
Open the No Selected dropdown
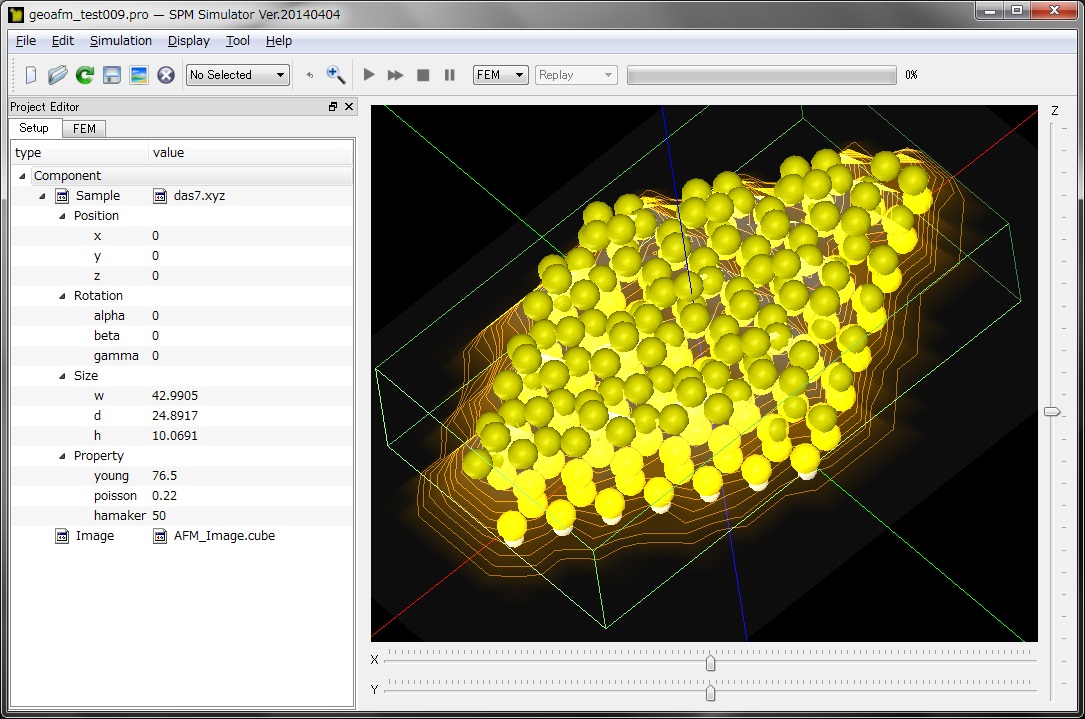(238, 75)
